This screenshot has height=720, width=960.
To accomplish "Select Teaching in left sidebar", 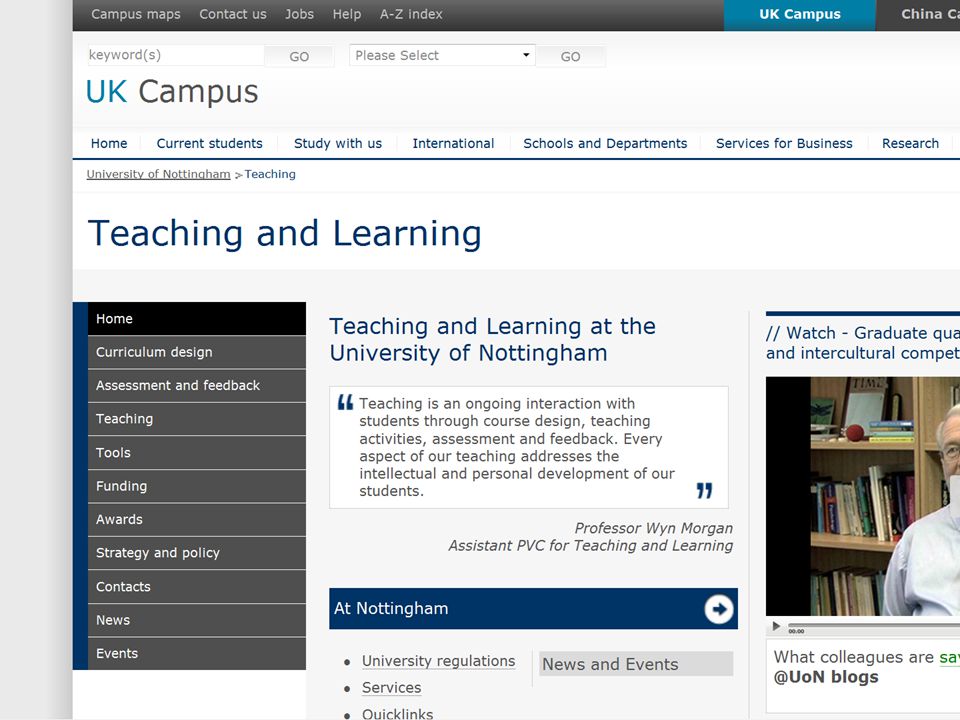I will click(197, 419).
